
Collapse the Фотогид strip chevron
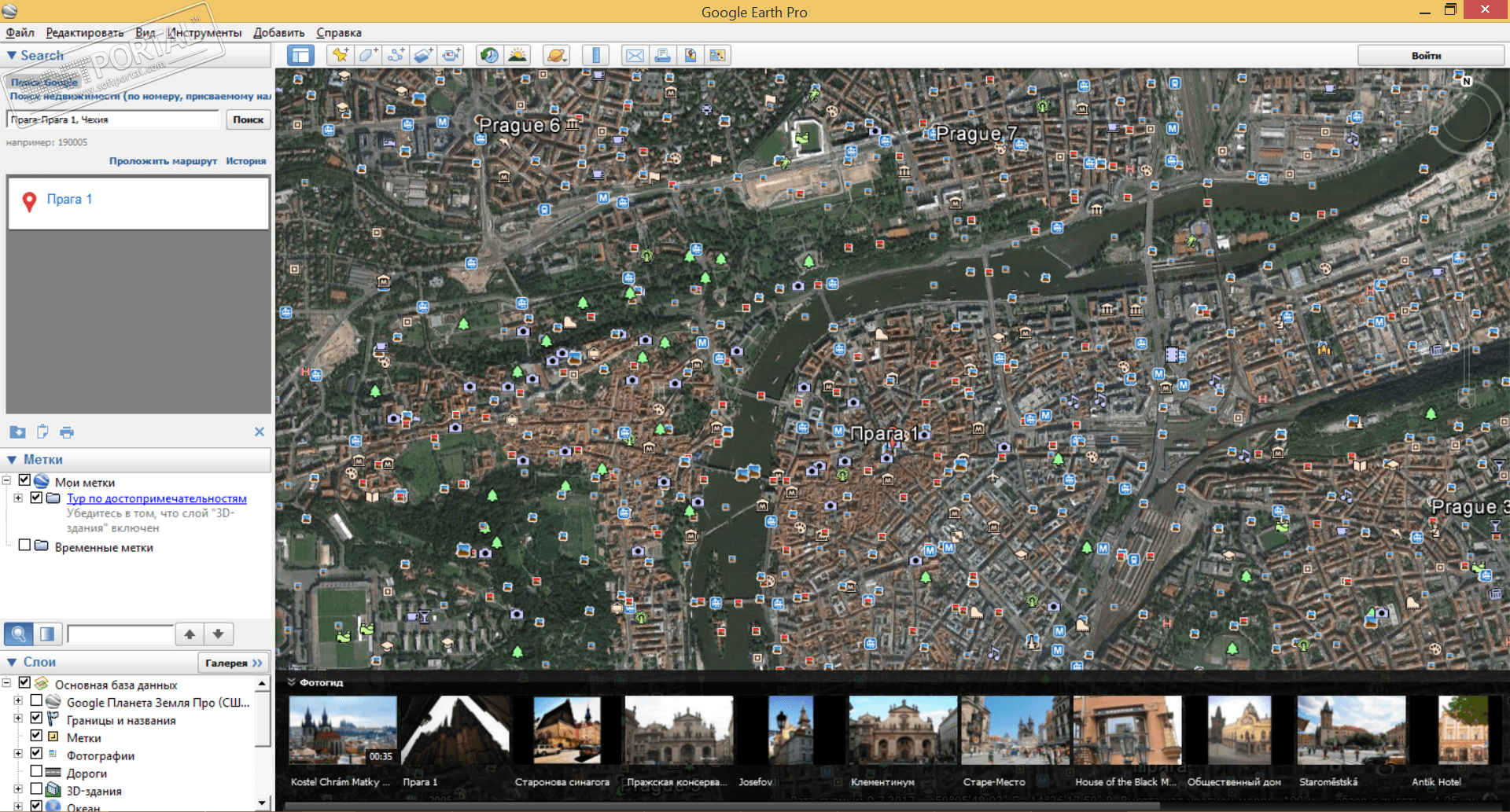(291, 682)
